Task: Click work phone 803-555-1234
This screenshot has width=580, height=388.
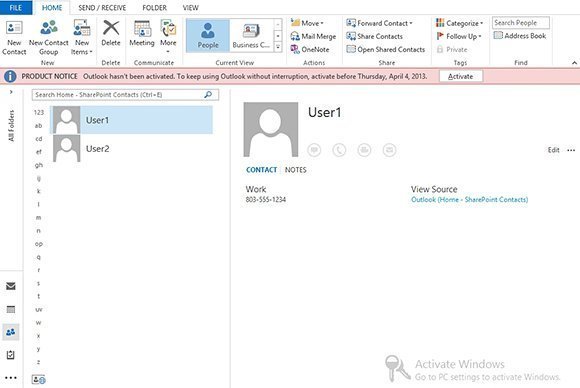Action: (x=266, y=200)
